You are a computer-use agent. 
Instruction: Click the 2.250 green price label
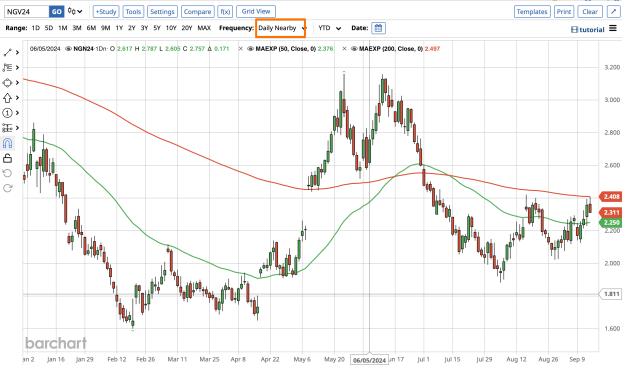coord(611,222)
